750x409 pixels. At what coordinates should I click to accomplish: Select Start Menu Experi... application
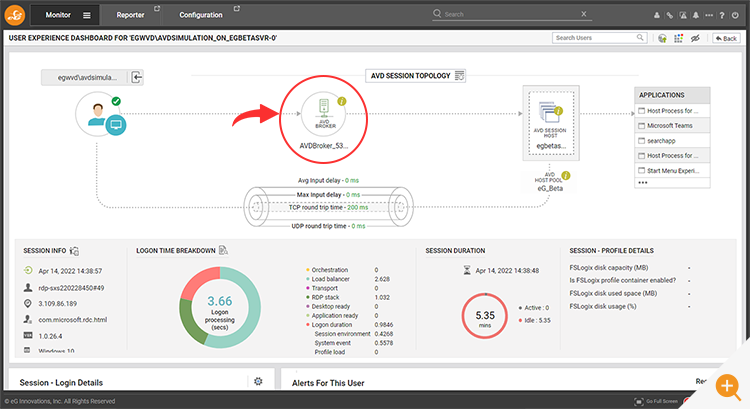pos(672,170)
